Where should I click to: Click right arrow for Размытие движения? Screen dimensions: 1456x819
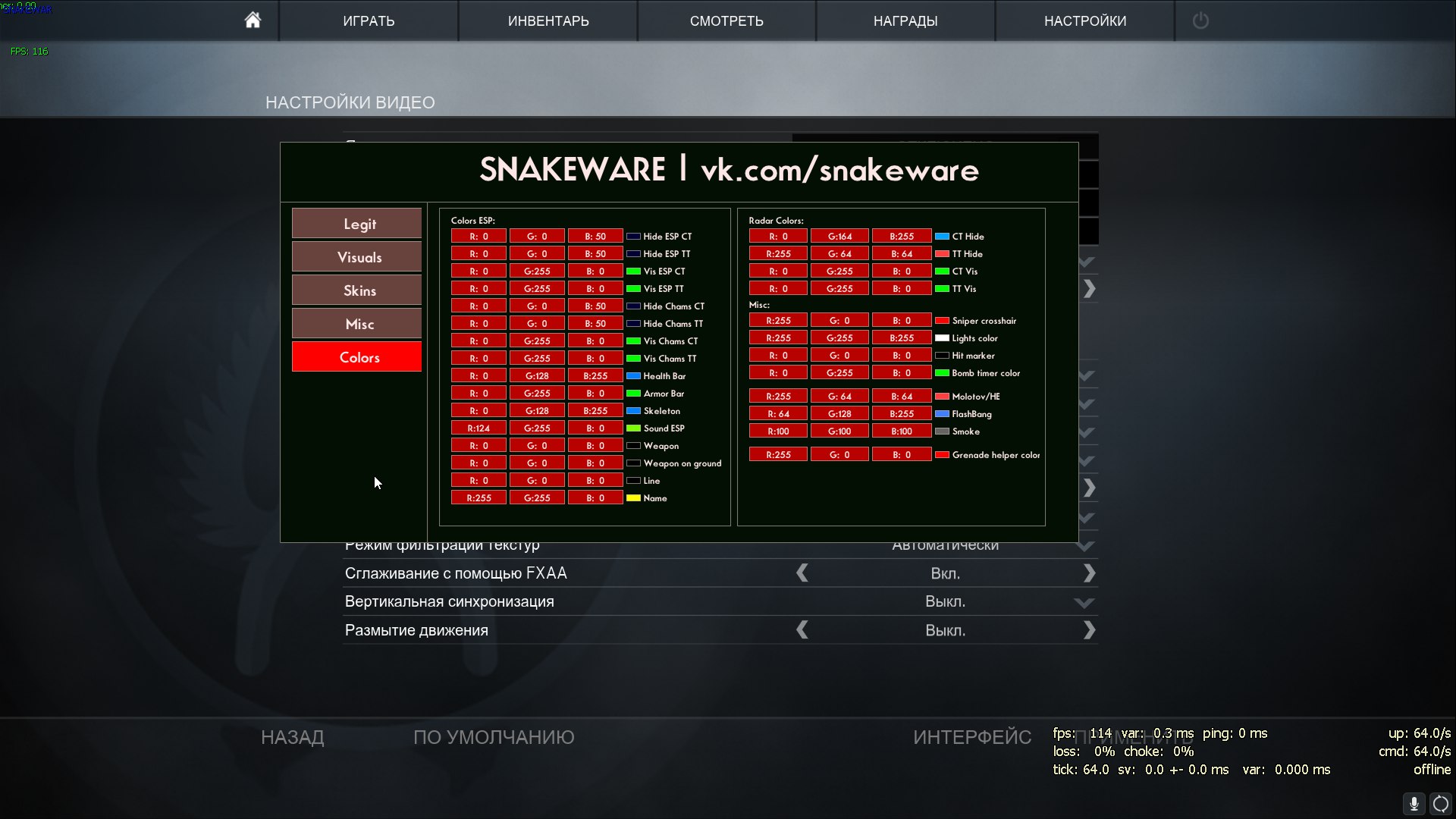click(x=1090, y=630)
